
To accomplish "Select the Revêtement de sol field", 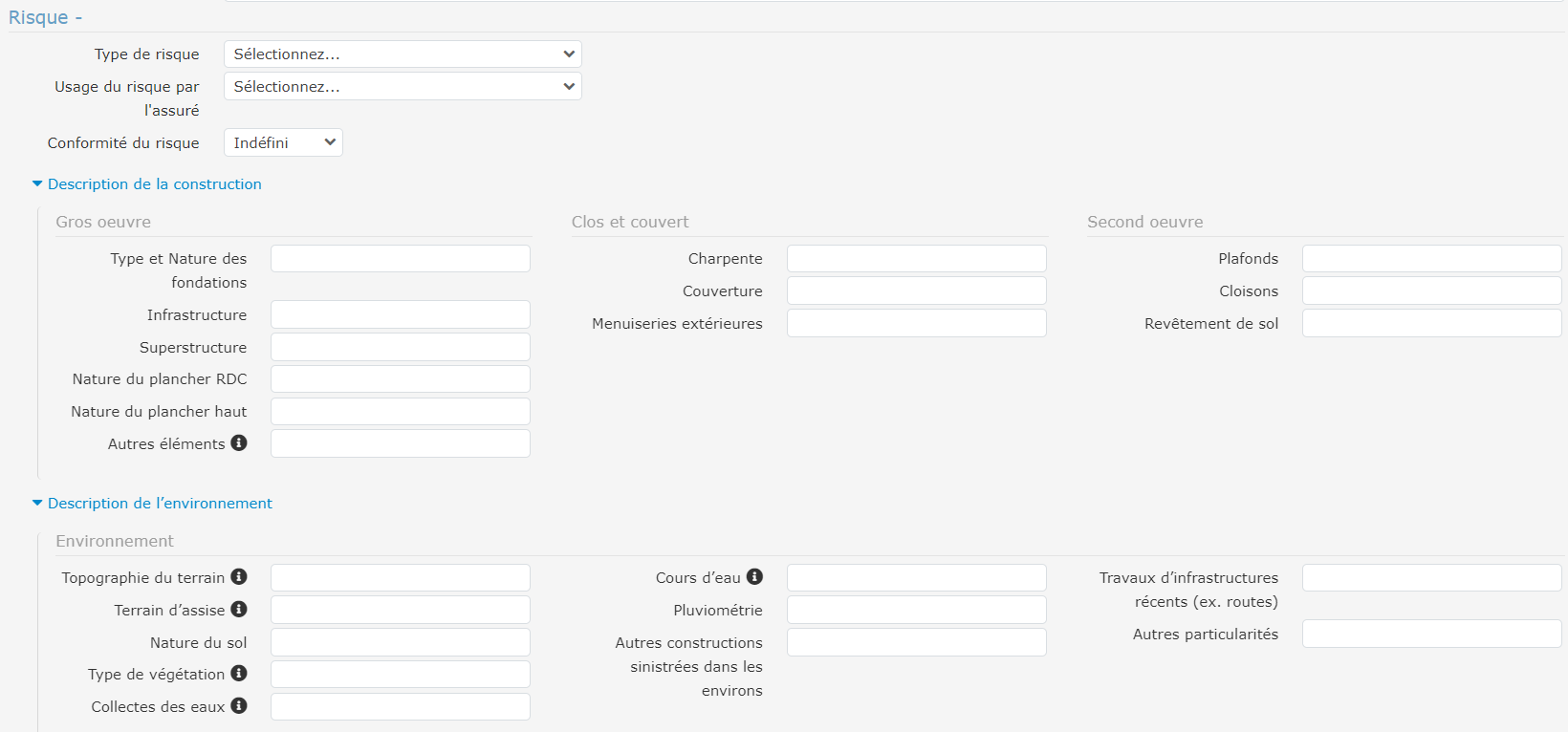I will click(x=1431, y=324).
